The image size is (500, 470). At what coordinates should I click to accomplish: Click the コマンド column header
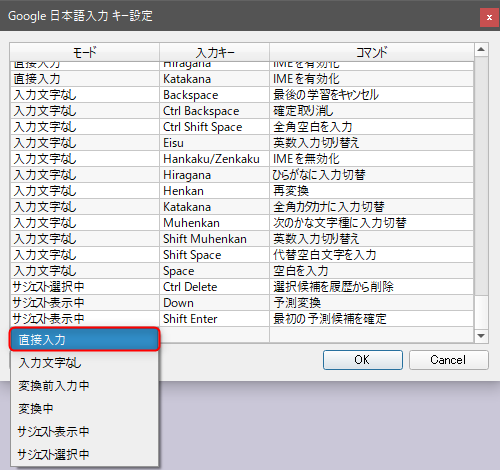click(371, 52)
